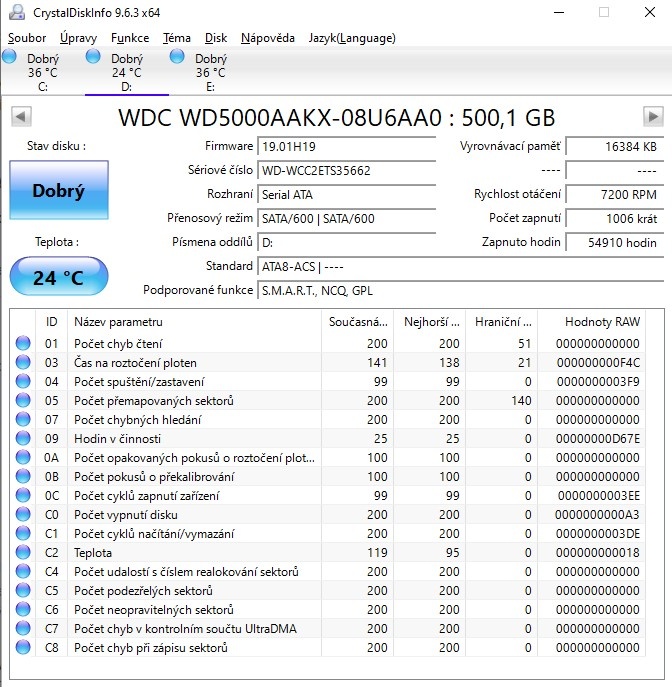
Task: Click status orb of row 09
Action: pos(23,438)
